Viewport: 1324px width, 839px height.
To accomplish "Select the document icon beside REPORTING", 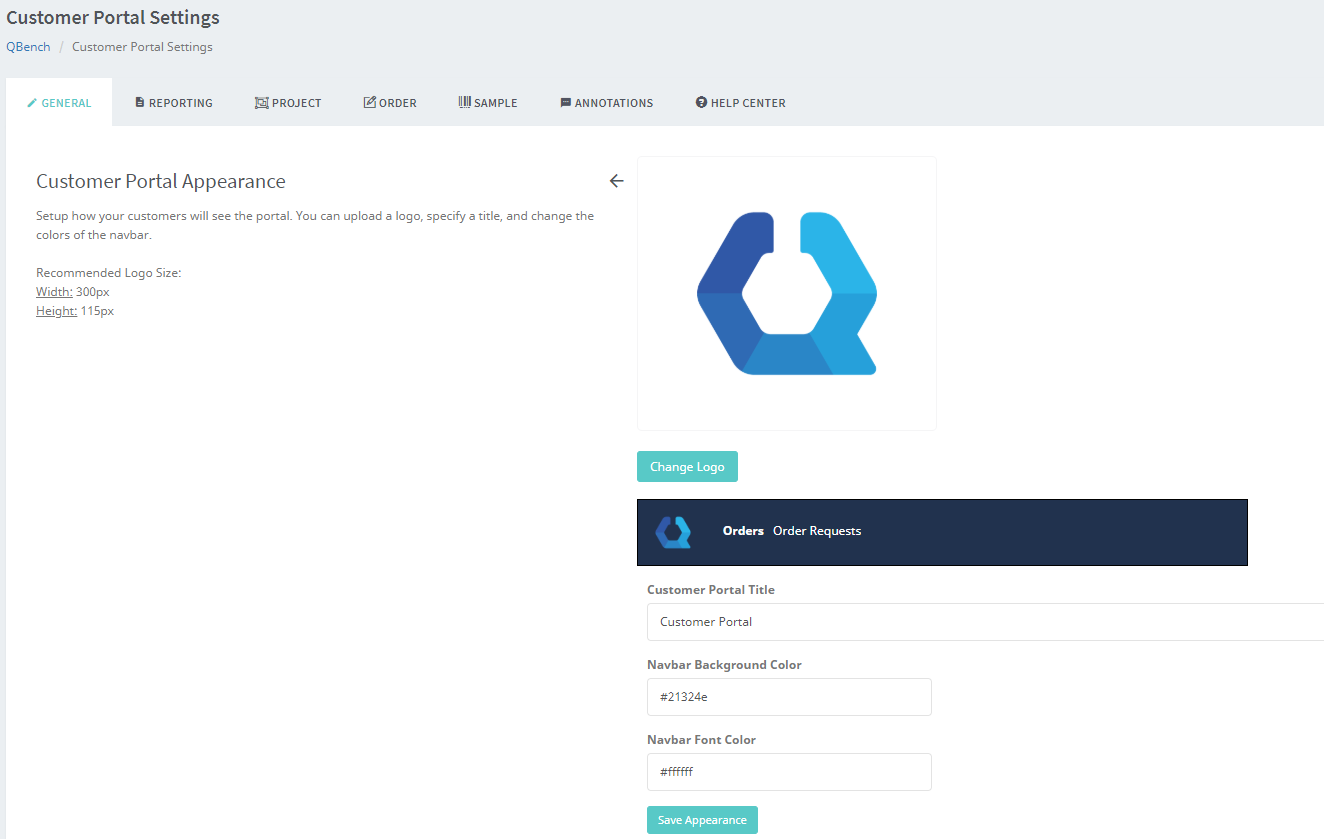I will (138, 102).
